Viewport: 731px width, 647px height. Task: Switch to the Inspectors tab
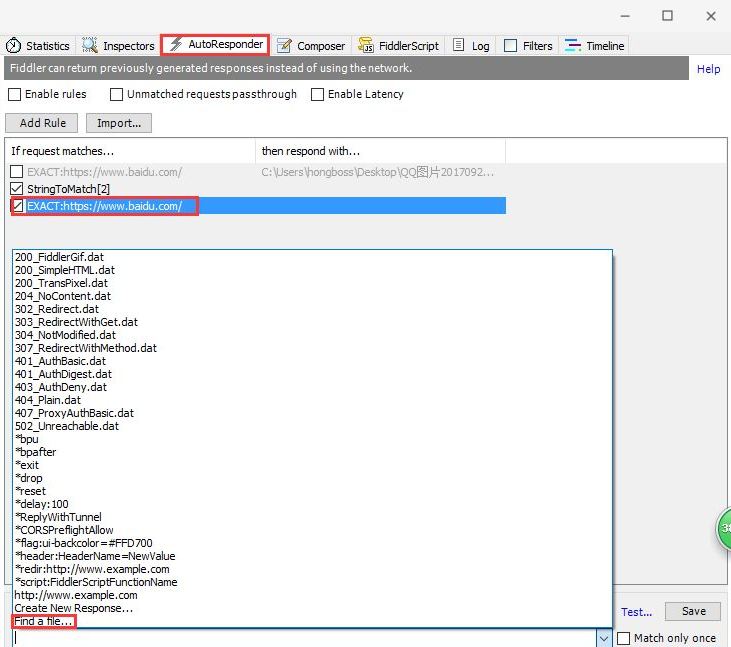click(x=118, y=46)
